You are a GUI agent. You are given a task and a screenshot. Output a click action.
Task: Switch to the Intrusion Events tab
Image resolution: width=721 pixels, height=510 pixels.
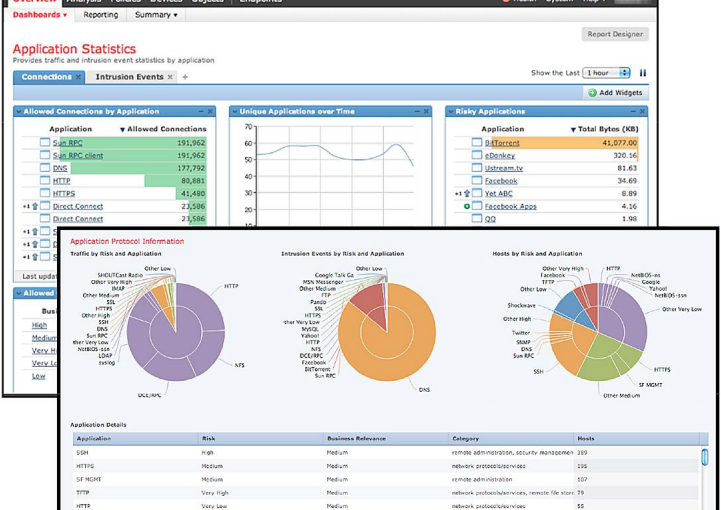coord(126,77)
